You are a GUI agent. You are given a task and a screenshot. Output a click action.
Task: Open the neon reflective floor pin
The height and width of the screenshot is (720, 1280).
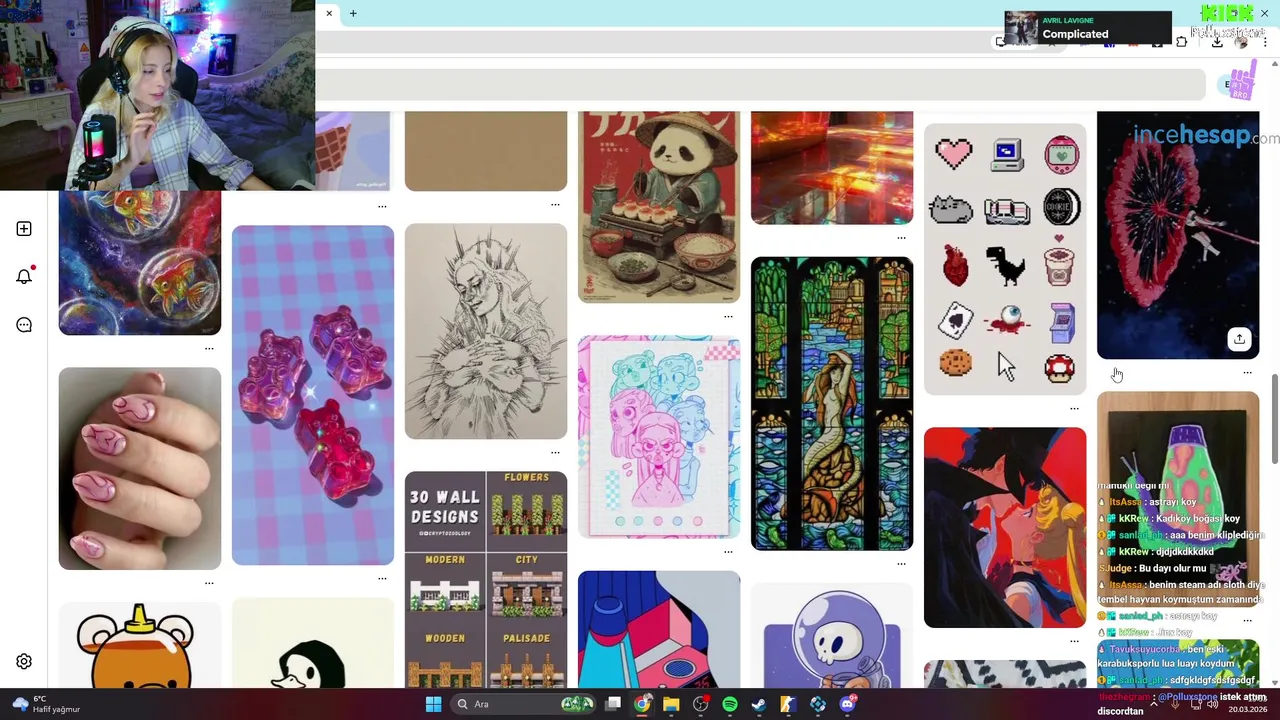[832, 168]
